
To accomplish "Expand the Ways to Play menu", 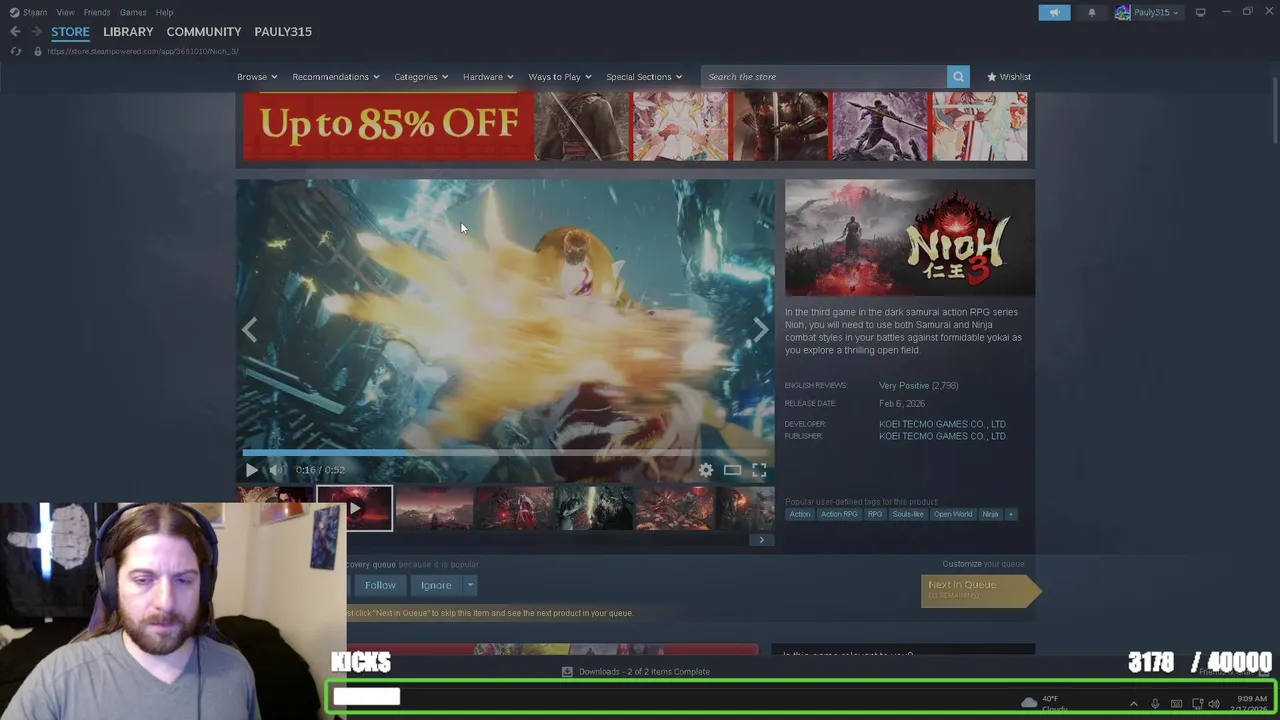I will click(x=560, y=77).
